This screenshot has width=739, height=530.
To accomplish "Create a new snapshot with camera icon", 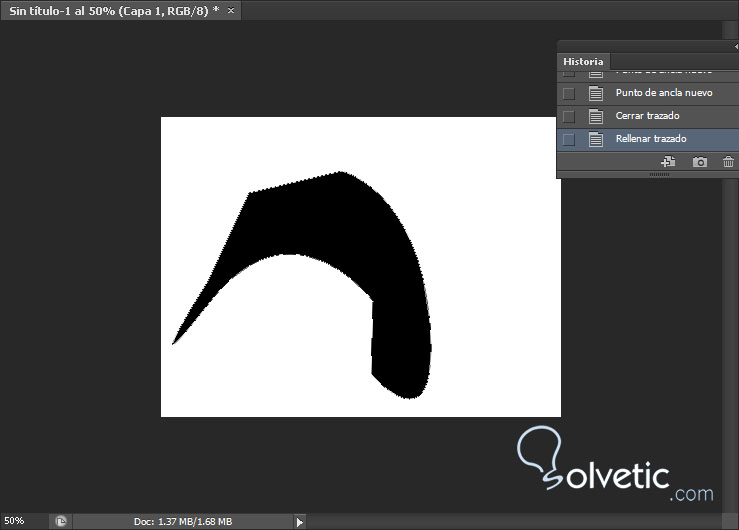I will pyautogui.click(x=699, y=162).
